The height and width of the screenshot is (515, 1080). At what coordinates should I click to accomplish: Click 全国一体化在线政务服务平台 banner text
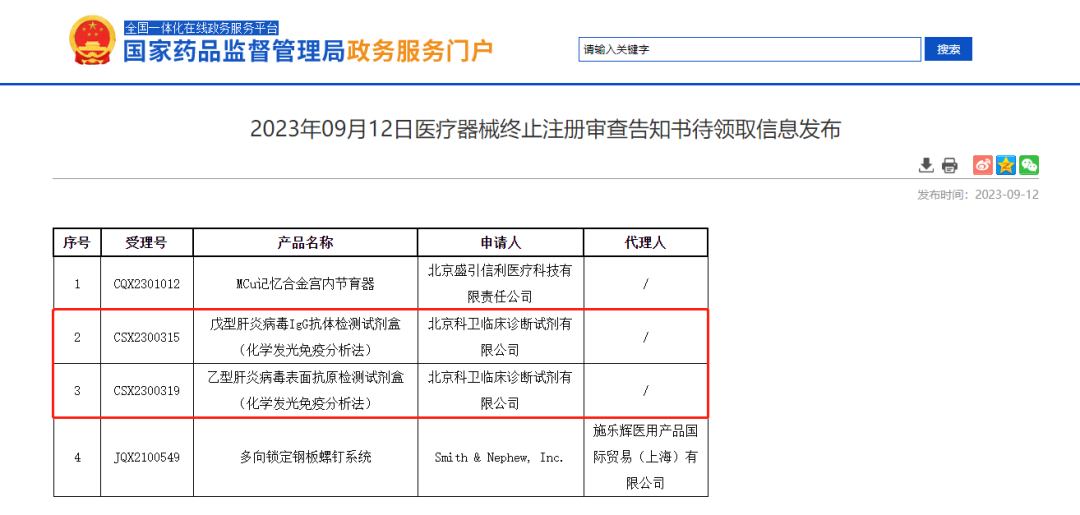coord(201,28)
